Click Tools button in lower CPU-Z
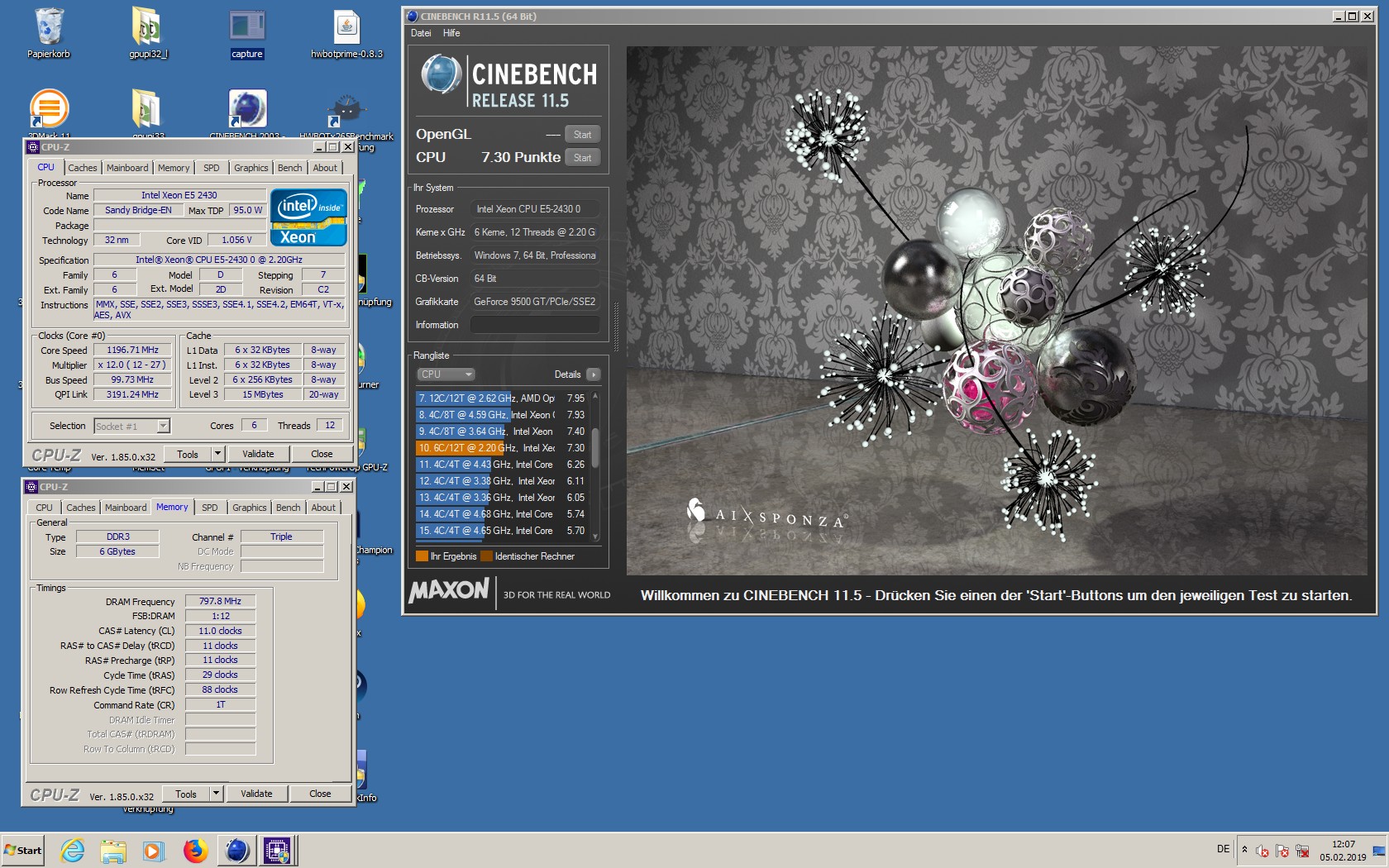1389x868 pixels. click(186, 794)
